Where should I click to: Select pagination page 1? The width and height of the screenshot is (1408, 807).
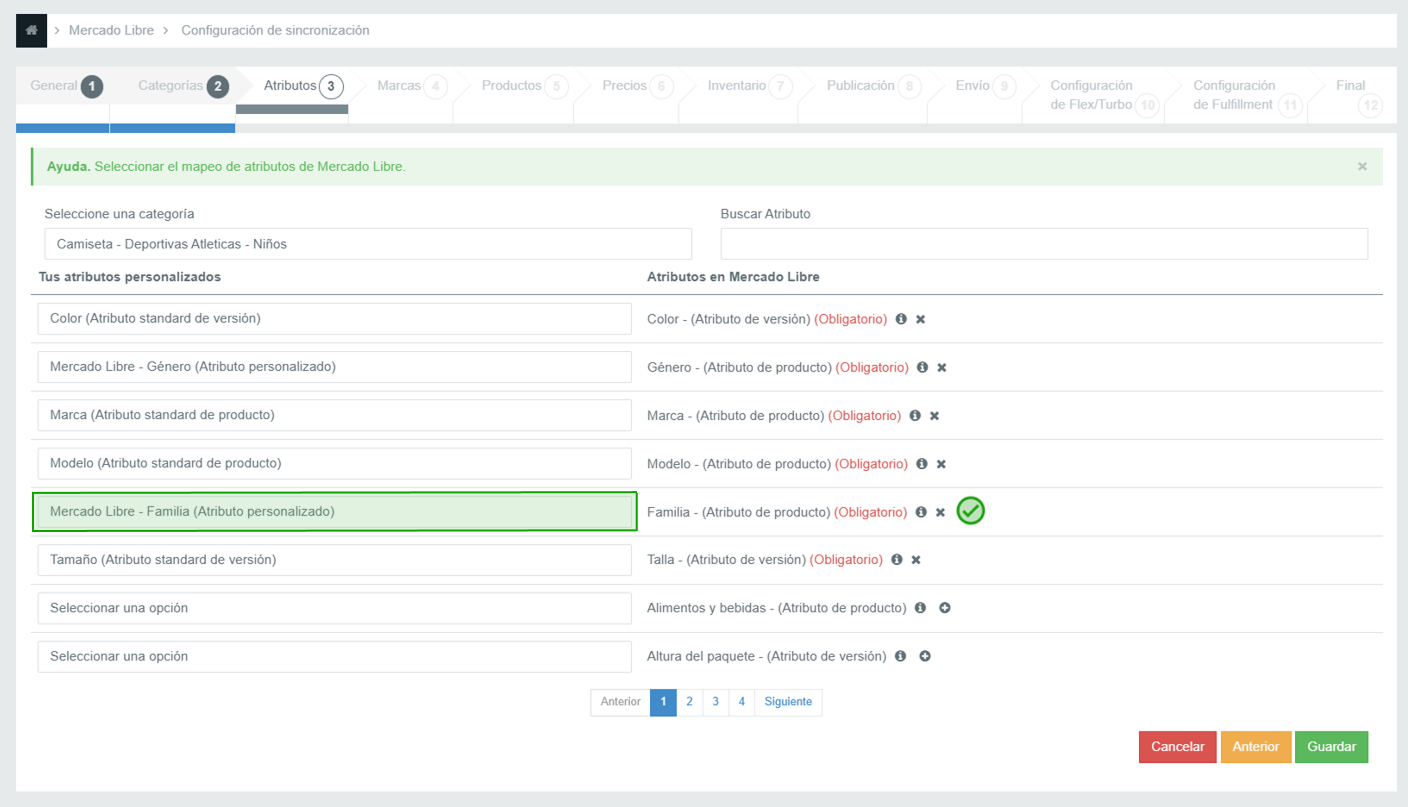click(x=663, y=702)
